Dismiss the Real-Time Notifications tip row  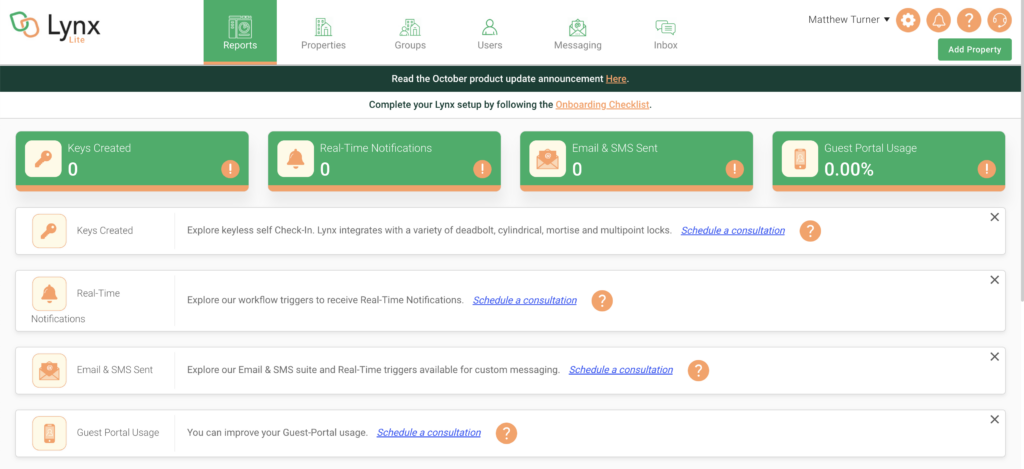[x=995, y=280]
